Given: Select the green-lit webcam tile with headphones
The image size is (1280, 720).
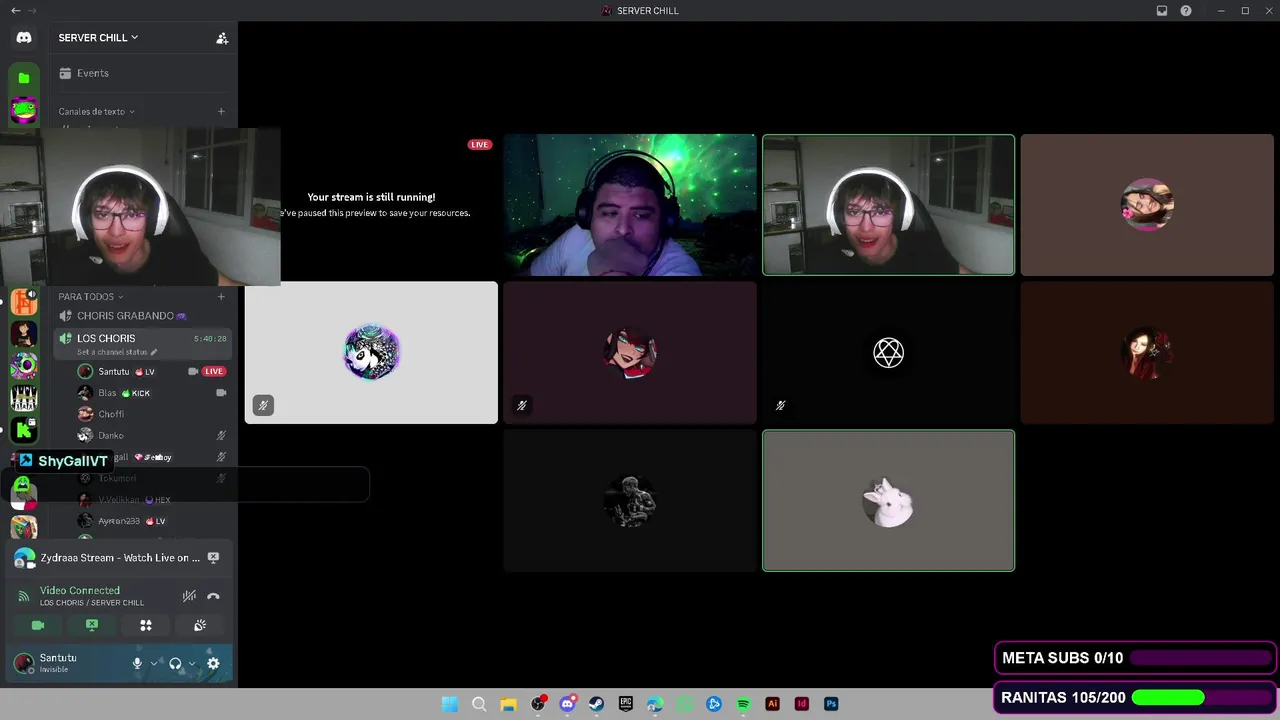Looking at the screenshot, I should pyautogui.click(x=630, y=205).
